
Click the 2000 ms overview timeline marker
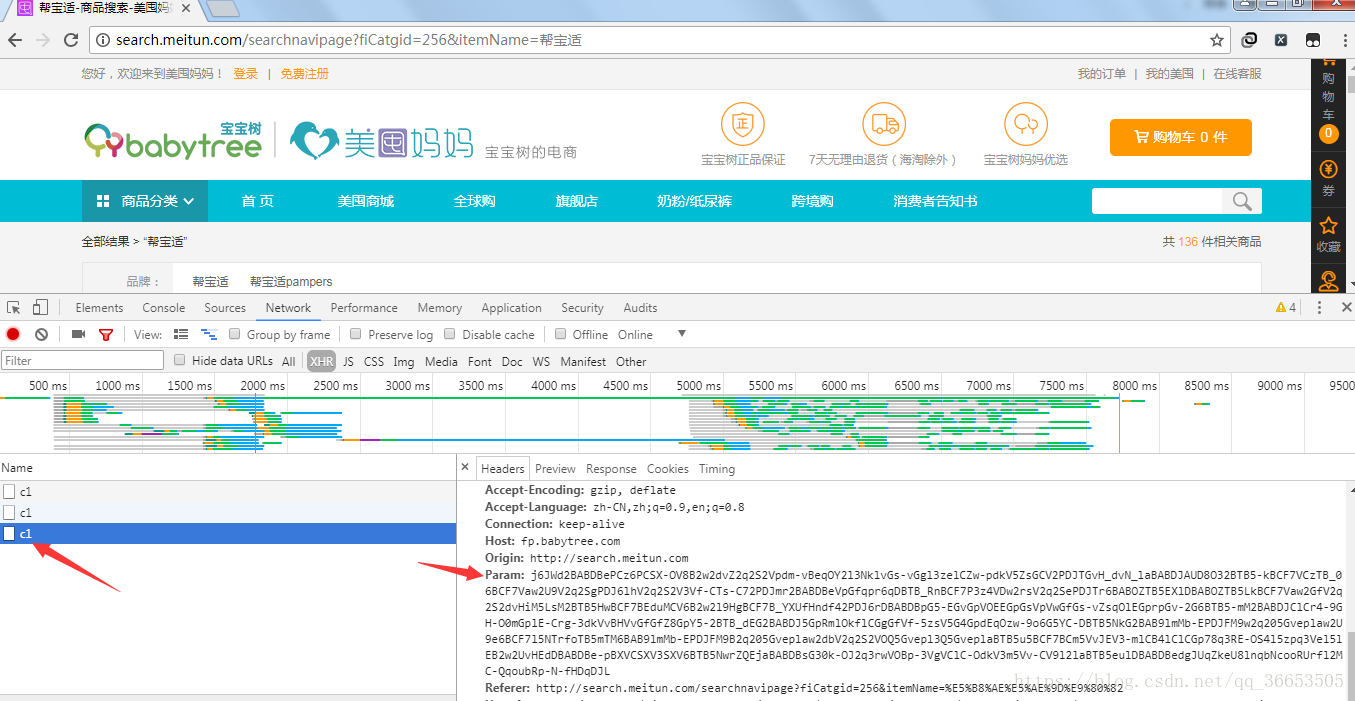click(261, 385)
